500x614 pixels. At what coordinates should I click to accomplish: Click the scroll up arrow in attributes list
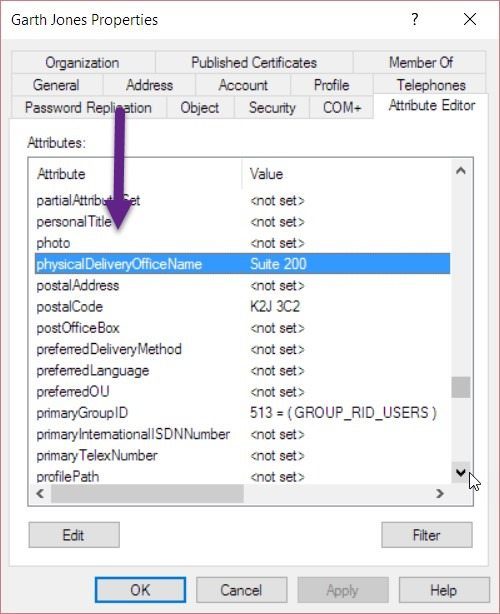(461, 170)
